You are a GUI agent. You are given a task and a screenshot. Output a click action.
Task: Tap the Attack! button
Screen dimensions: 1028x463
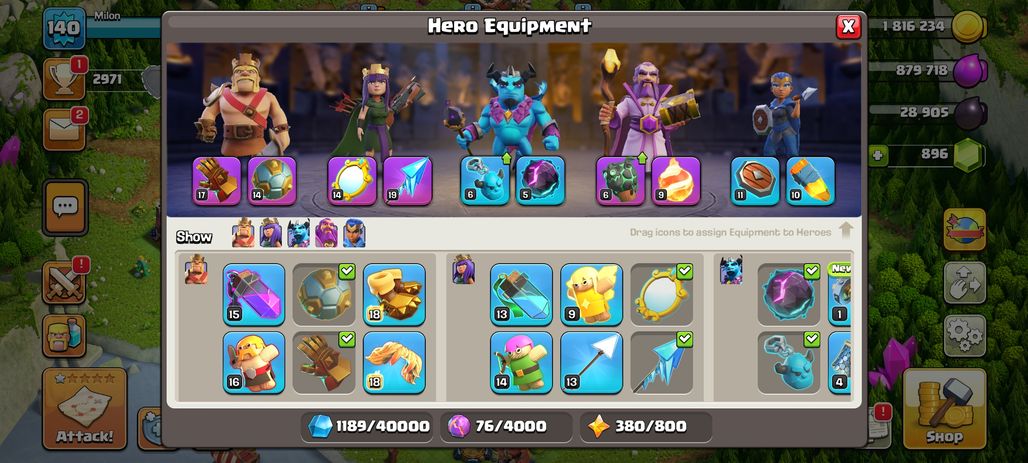(85, 409)
